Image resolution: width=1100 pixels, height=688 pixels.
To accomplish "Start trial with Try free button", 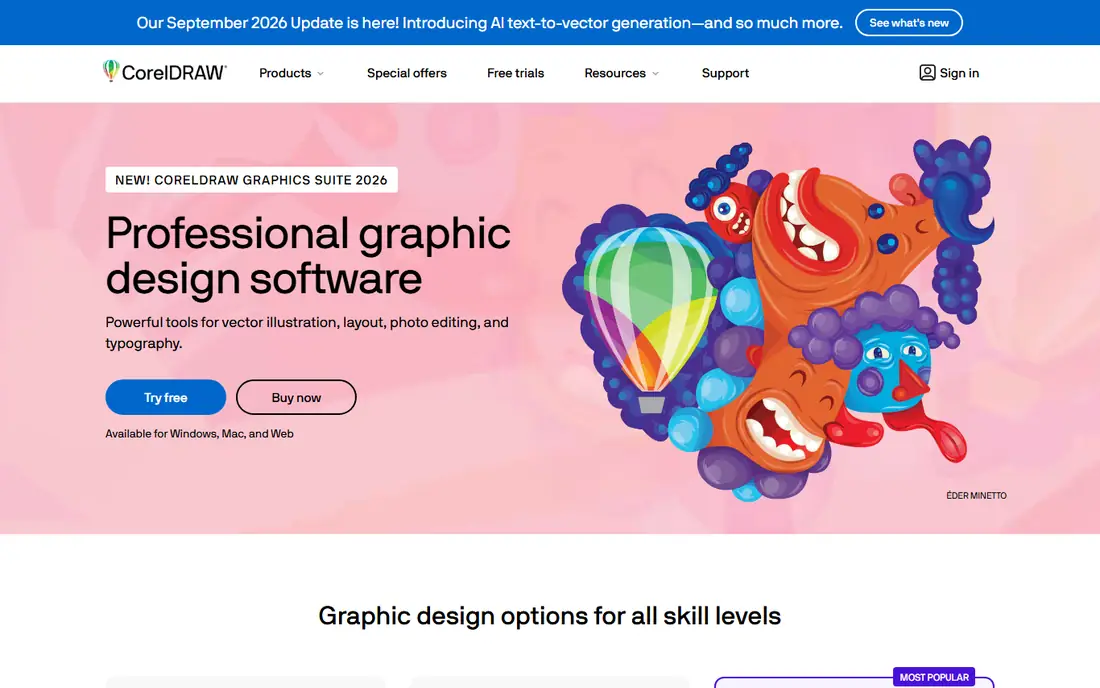I will point(166,398).
